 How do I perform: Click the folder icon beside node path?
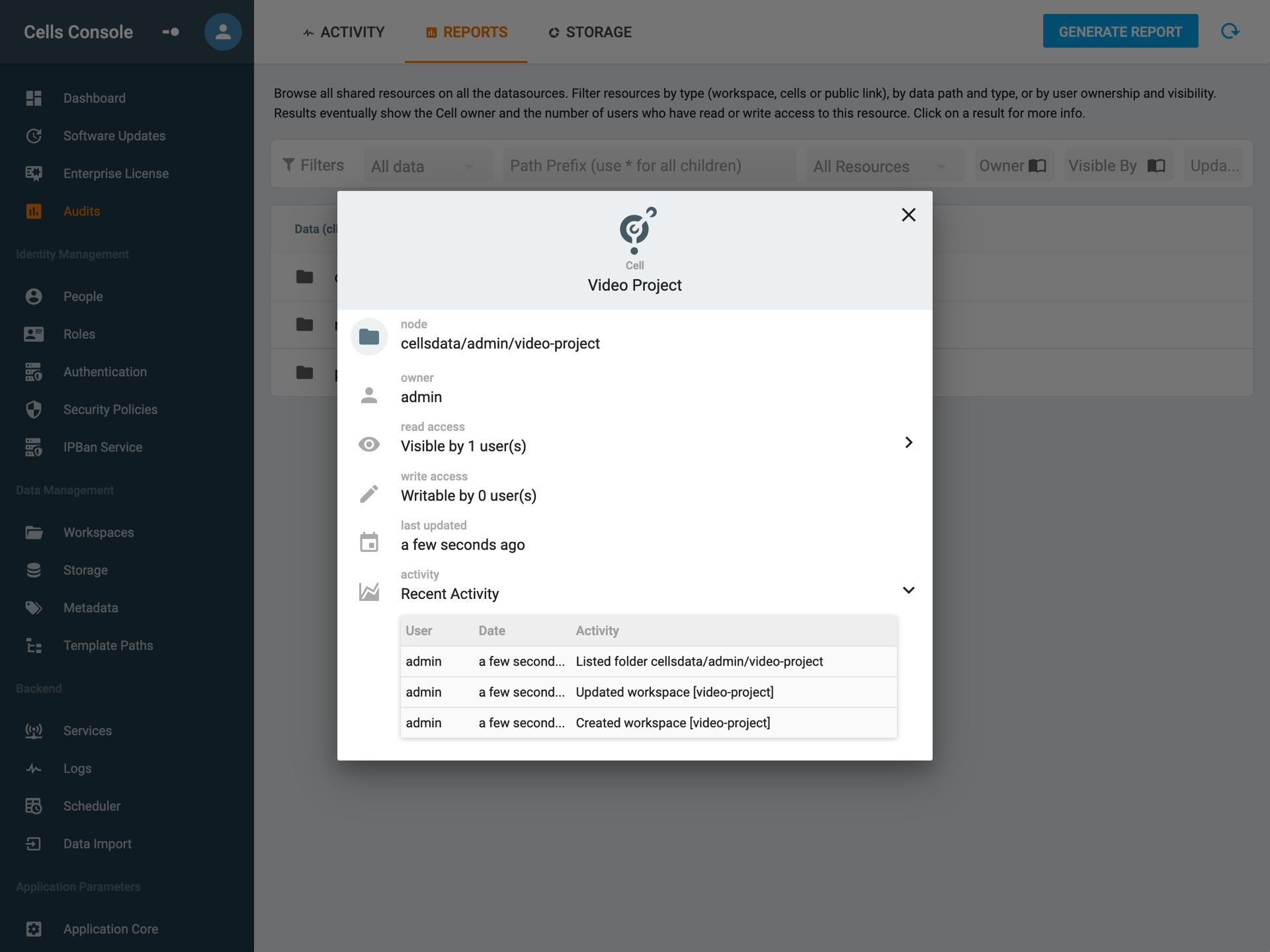[369, 337]
